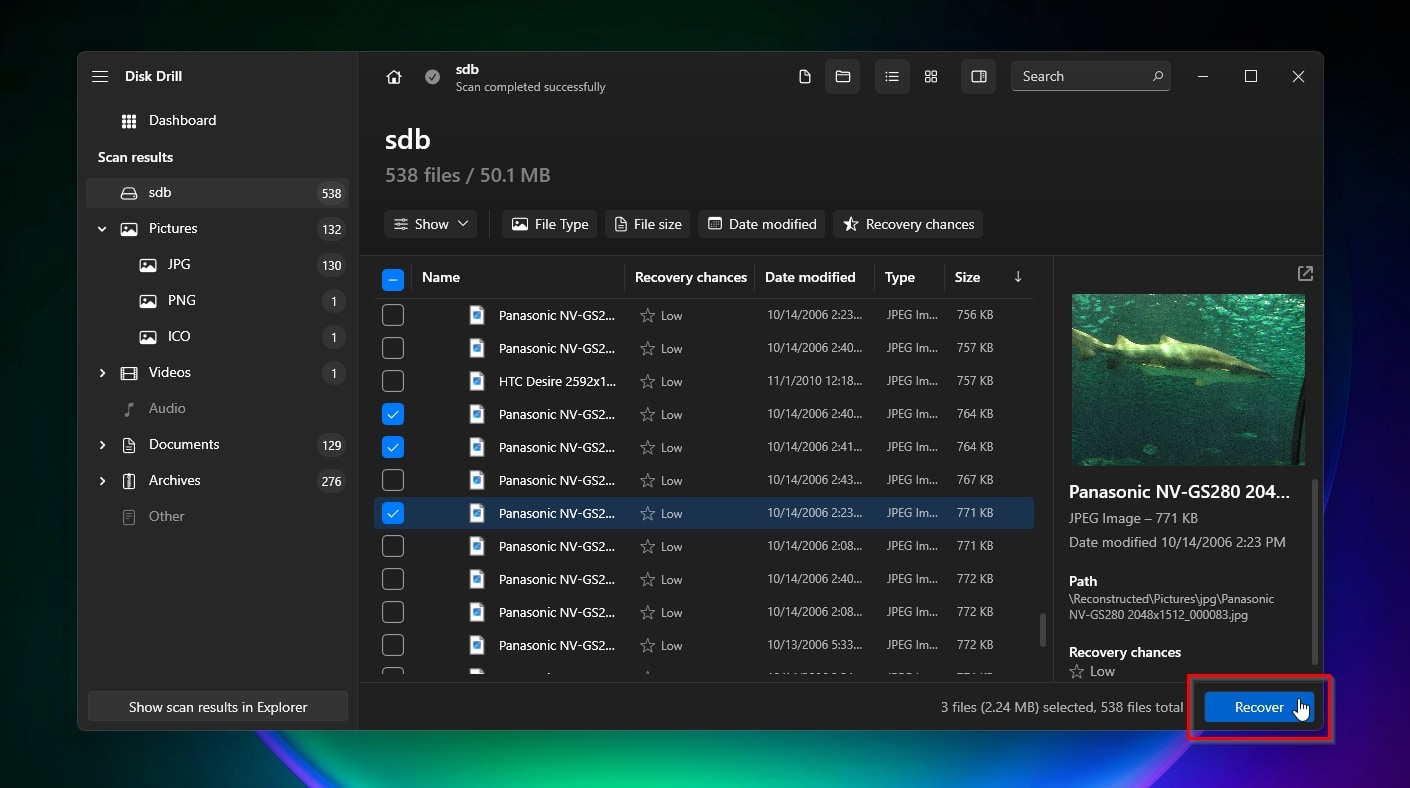The height and width of the screenshot is (788, 1410).
Task: Click the PNG image icon in sidebar
Action: [x=148, y=301]
